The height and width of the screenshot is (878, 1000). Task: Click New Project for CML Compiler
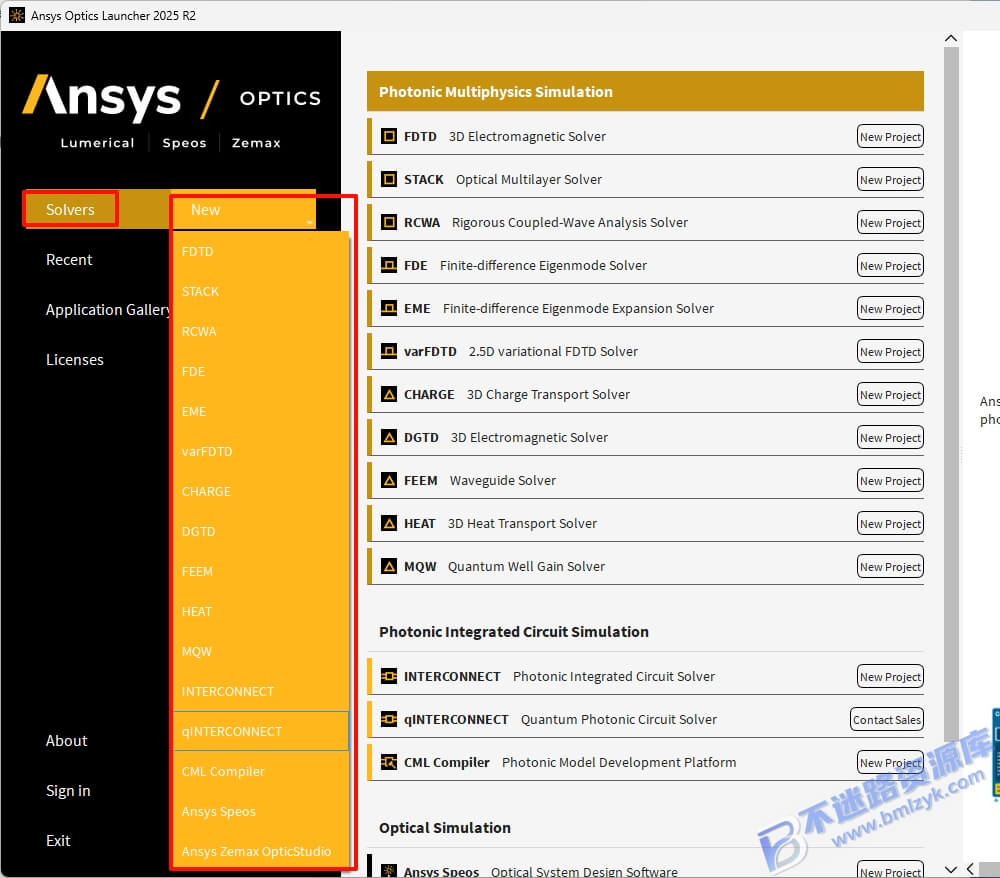(890, 763)
